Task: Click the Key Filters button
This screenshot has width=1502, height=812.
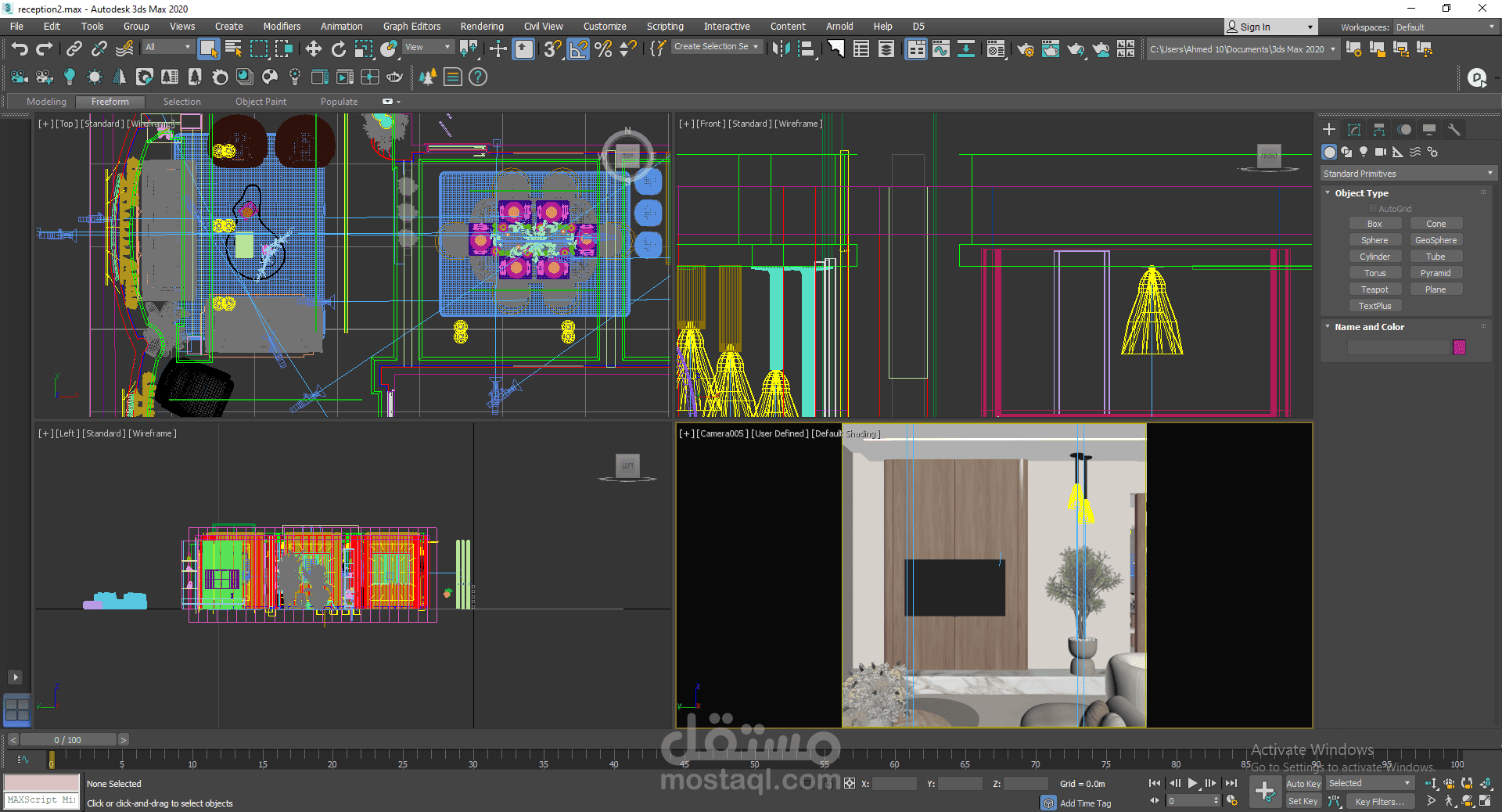Action: point(1379,801)
